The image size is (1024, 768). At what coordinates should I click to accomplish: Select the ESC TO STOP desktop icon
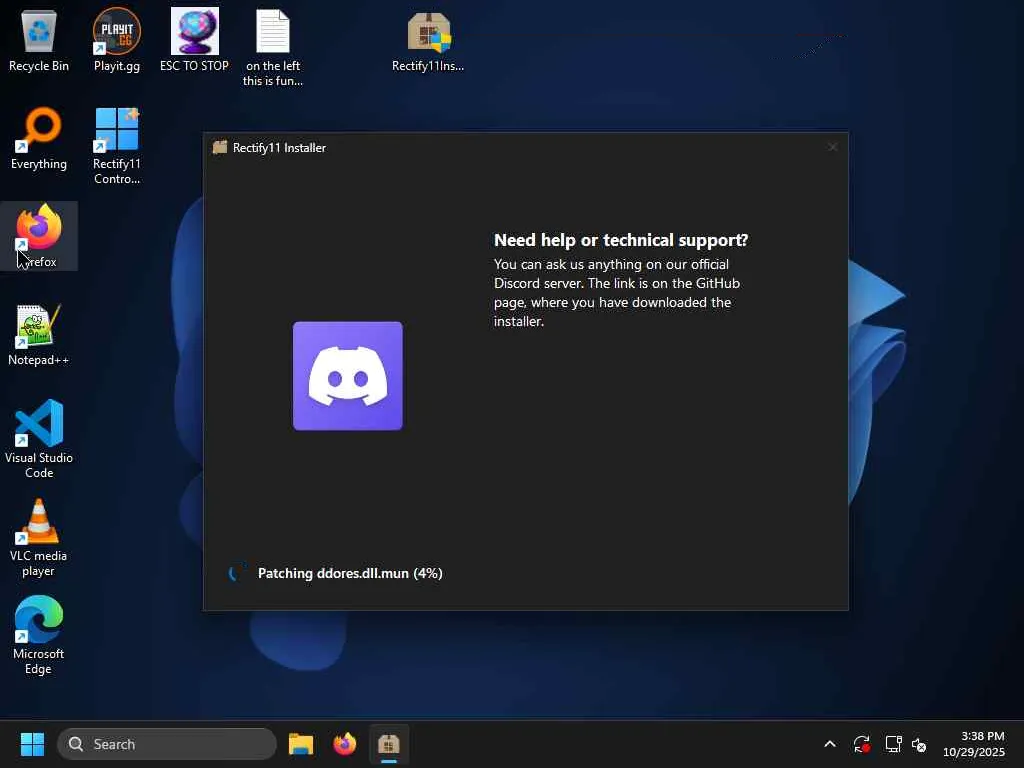[x=195, y=40]
